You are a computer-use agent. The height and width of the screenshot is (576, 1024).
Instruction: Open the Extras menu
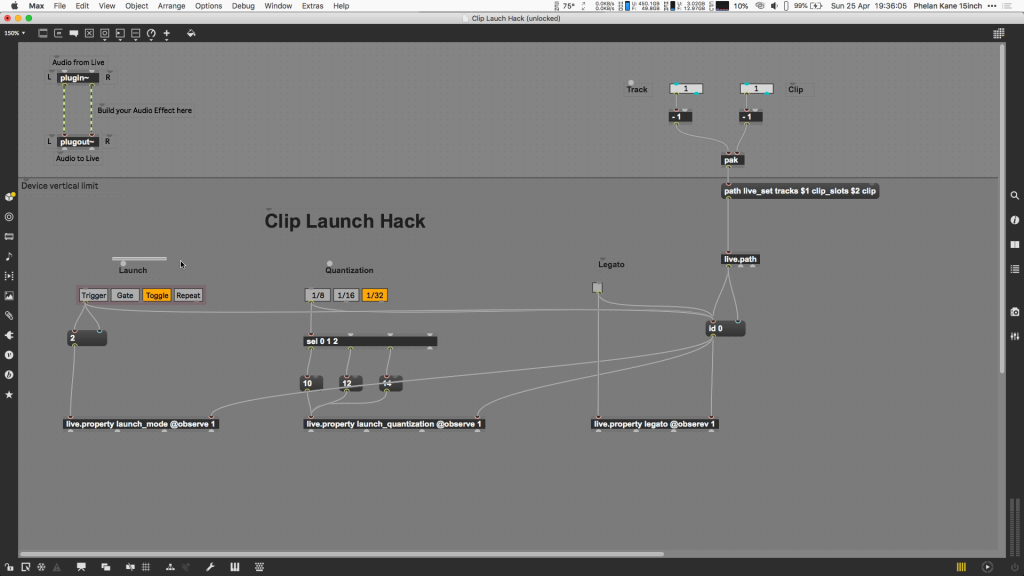[311, 6]
